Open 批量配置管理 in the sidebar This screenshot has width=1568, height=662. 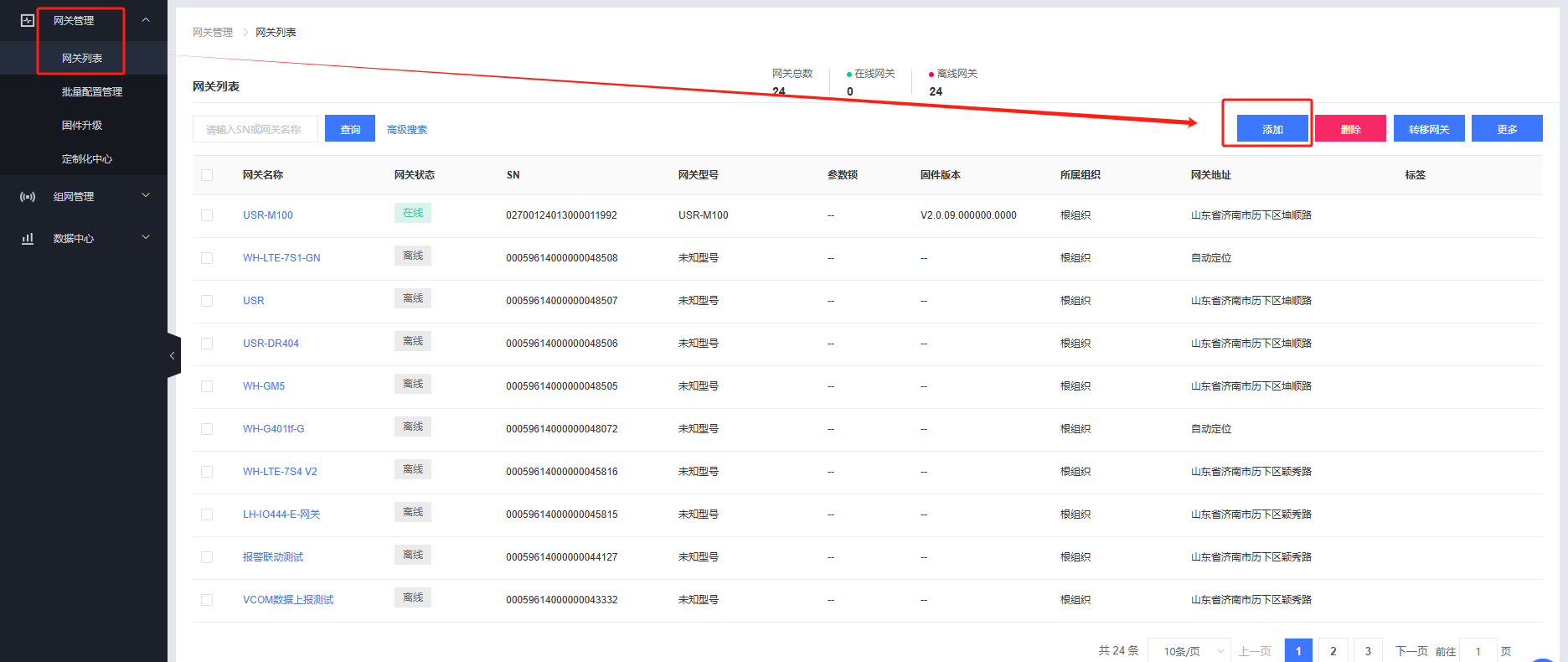pos(92,92)
